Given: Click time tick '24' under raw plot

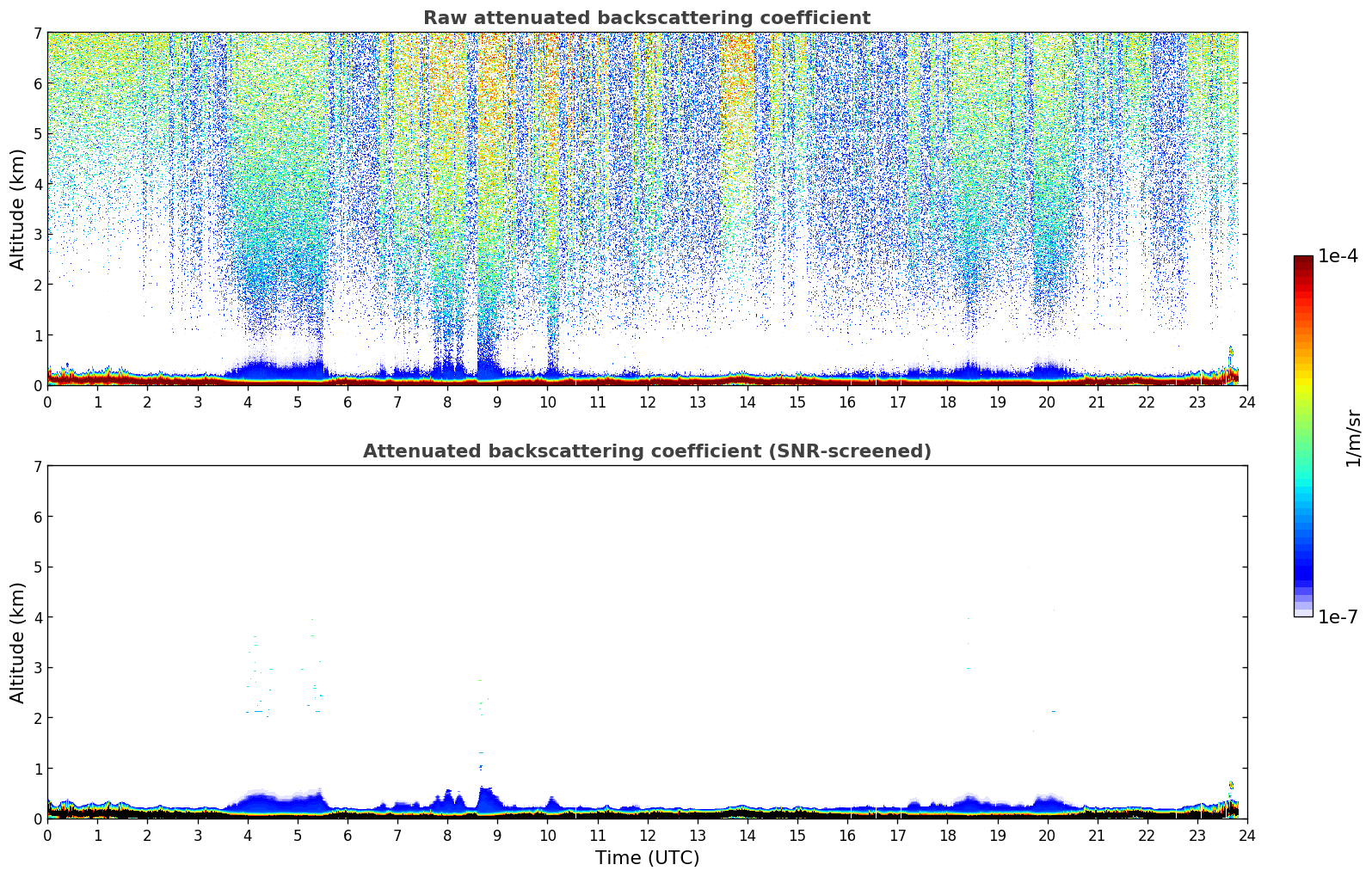Looking at the screenshot, I should coord(1247,402).
